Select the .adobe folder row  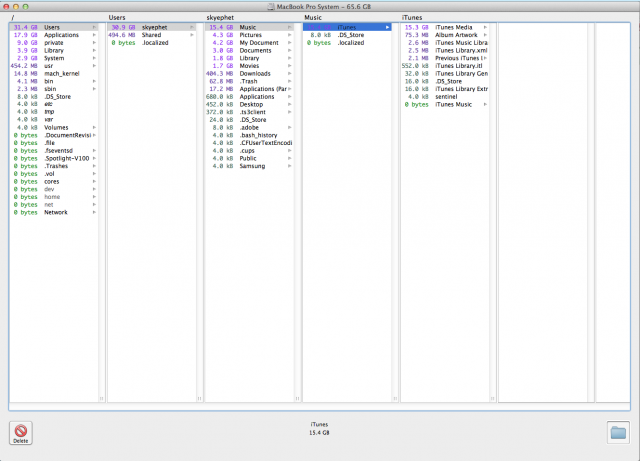click(249, 127)
